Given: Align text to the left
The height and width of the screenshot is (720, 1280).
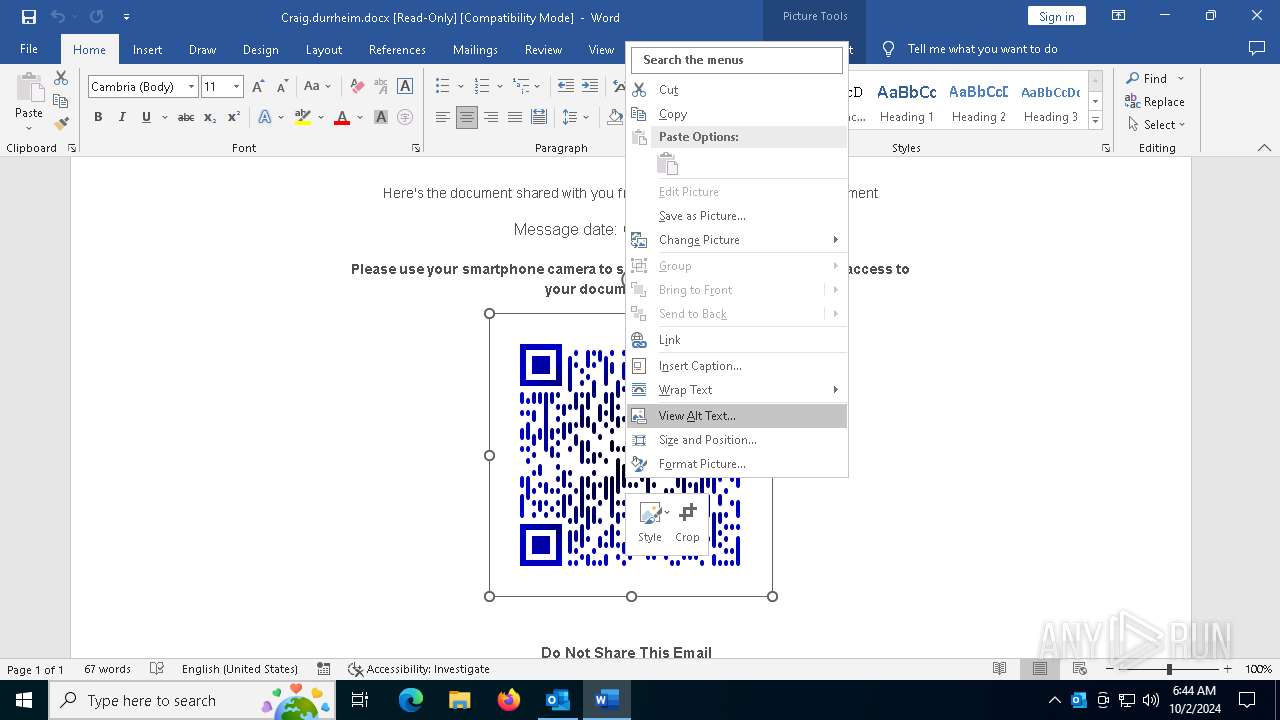Looking at the screenshot, I should (443, 117).
